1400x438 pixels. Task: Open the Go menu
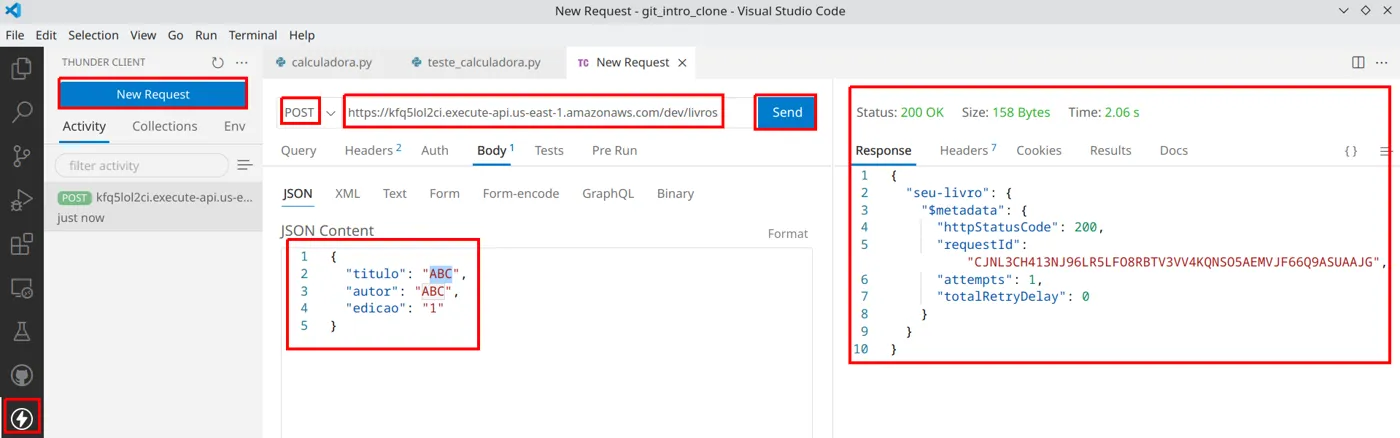point(176,35)
